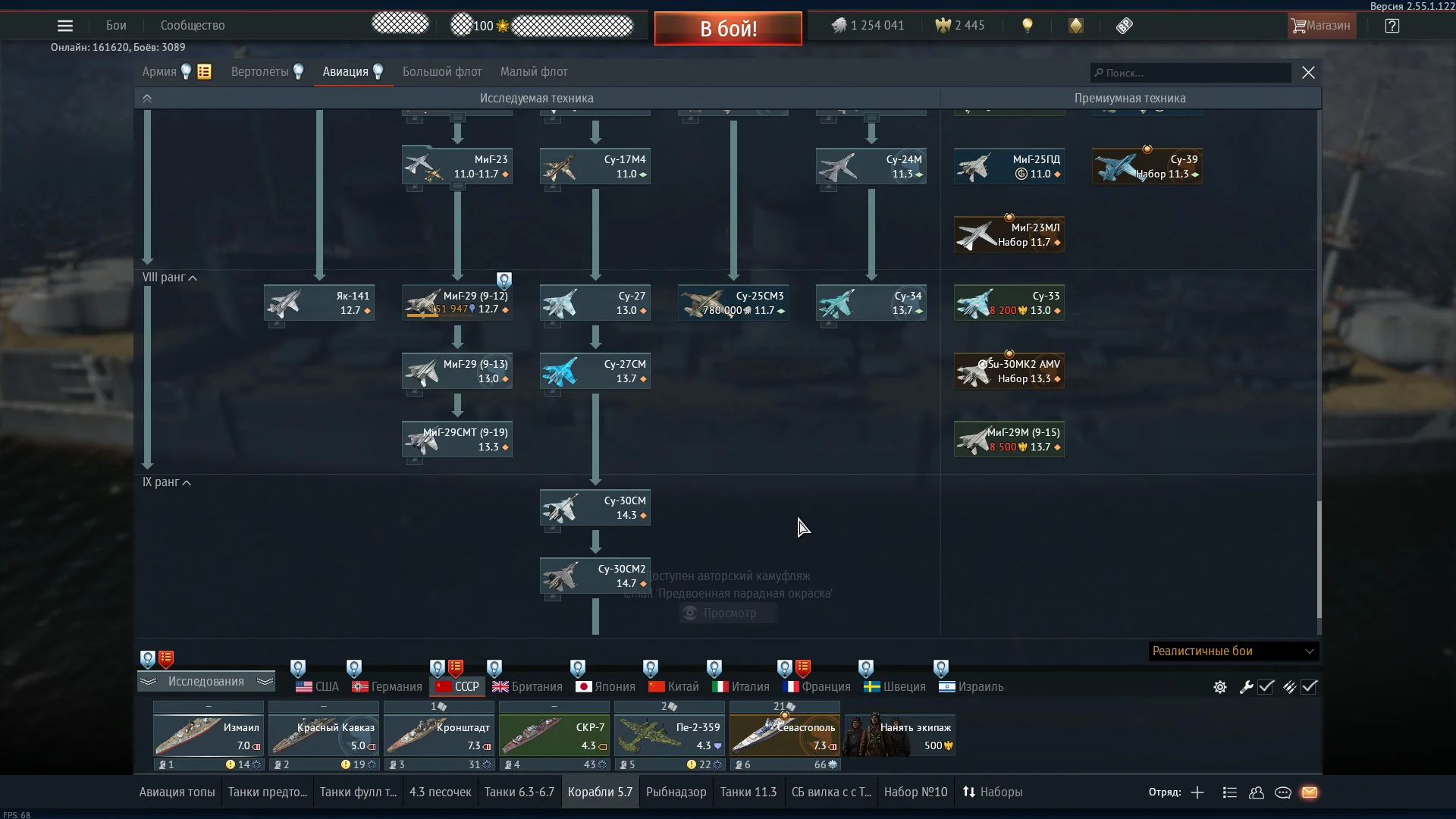Switch to the Большой флот tab
1456x819 pixels.
[442, 72]
